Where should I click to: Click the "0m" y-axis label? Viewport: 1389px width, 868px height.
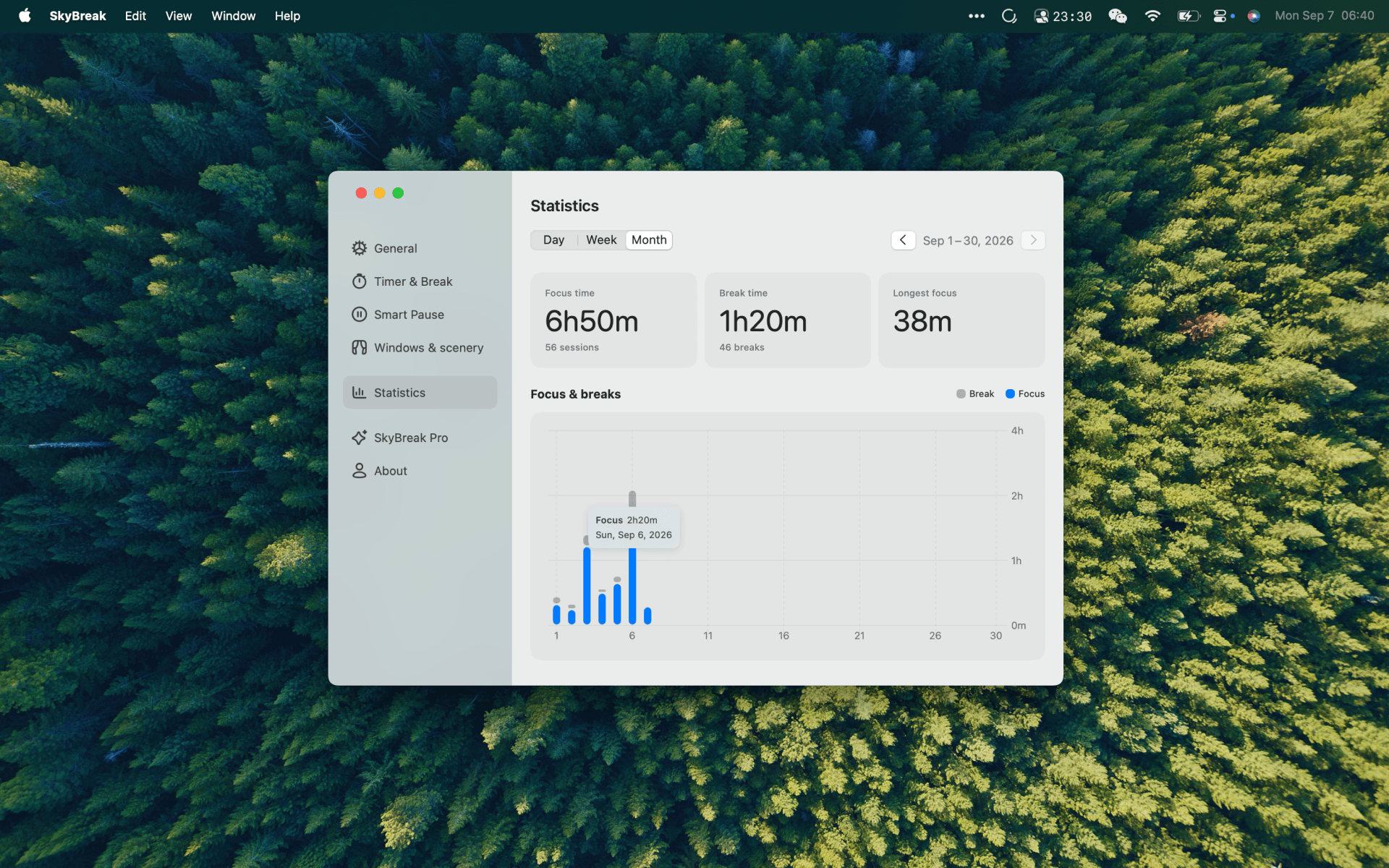(x=1019, y=626)
